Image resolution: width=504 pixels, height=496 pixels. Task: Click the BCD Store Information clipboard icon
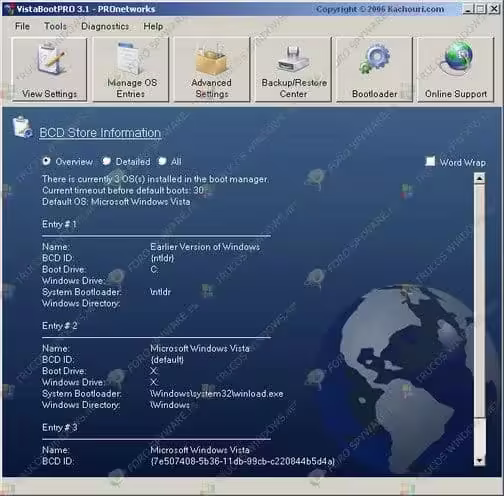22,127
